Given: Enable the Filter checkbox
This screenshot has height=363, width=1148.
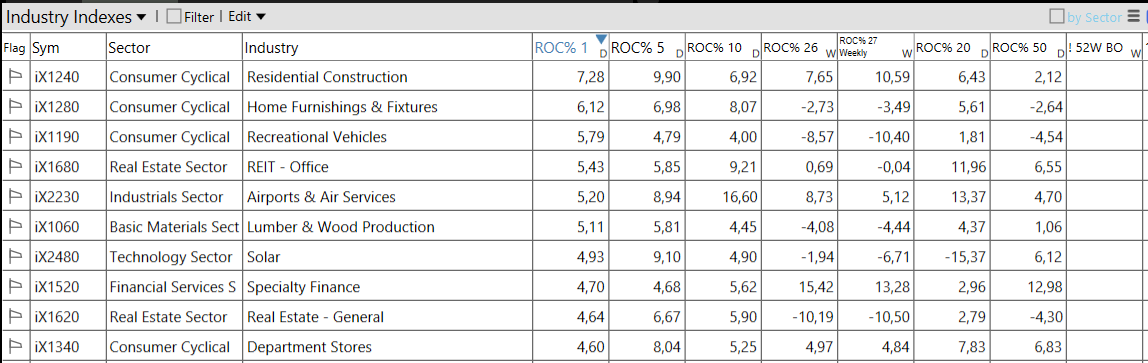Looking at the screenshot, I should point(174,17).
